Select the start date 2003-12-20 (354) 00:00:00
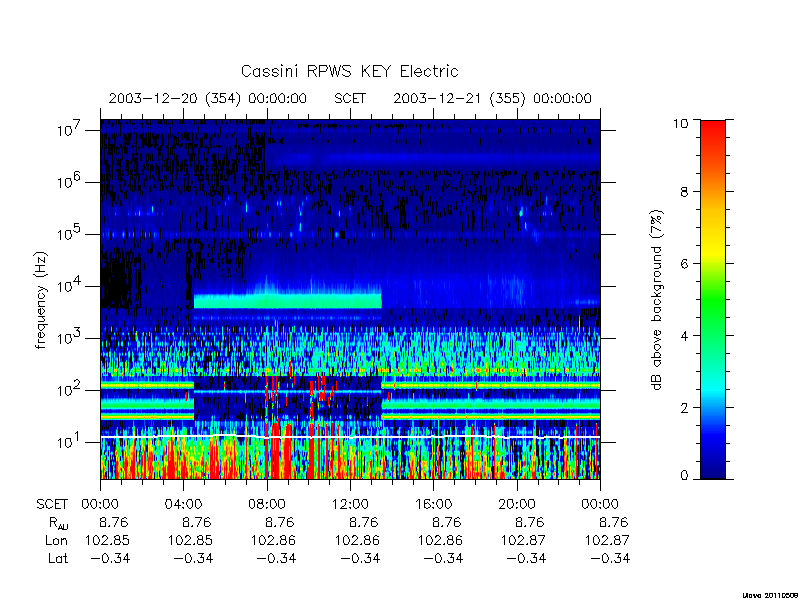Image resolution: width=800 pixels, height=600 pixels. tap(208, 98)
